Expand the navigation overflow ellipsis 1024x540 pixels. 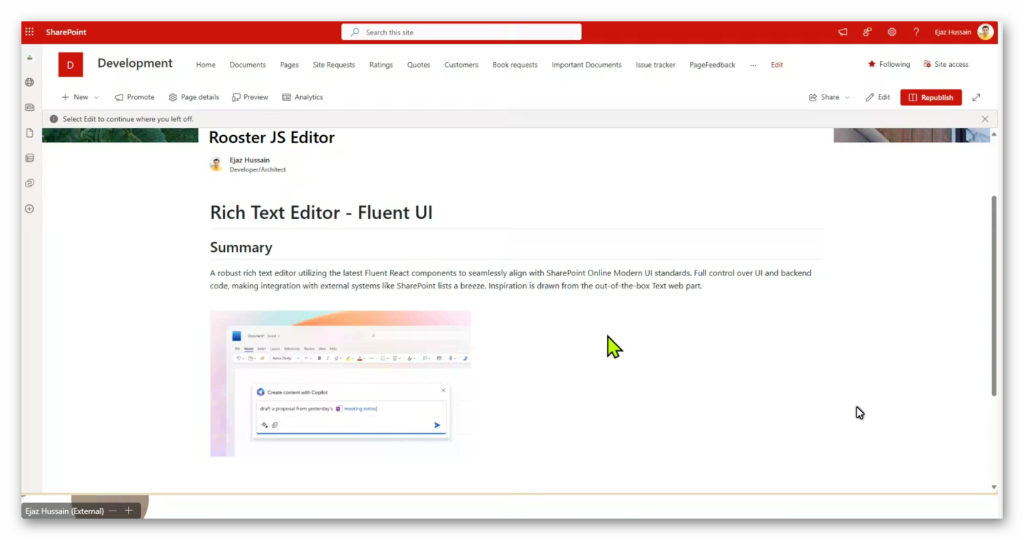tap(753, 65)
